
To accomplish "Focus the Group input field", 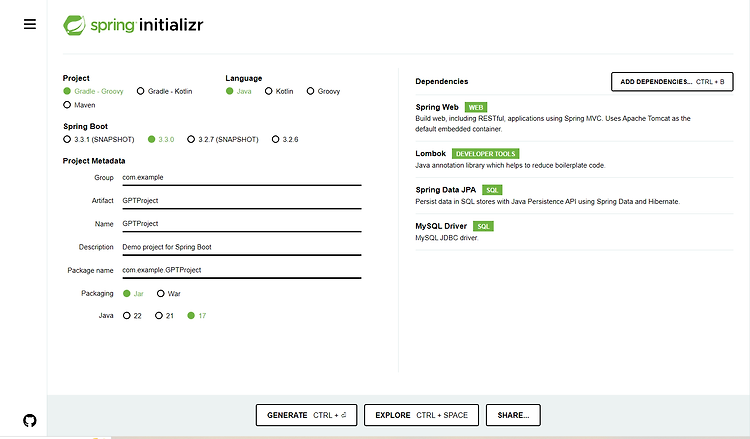I will (242, 178).
